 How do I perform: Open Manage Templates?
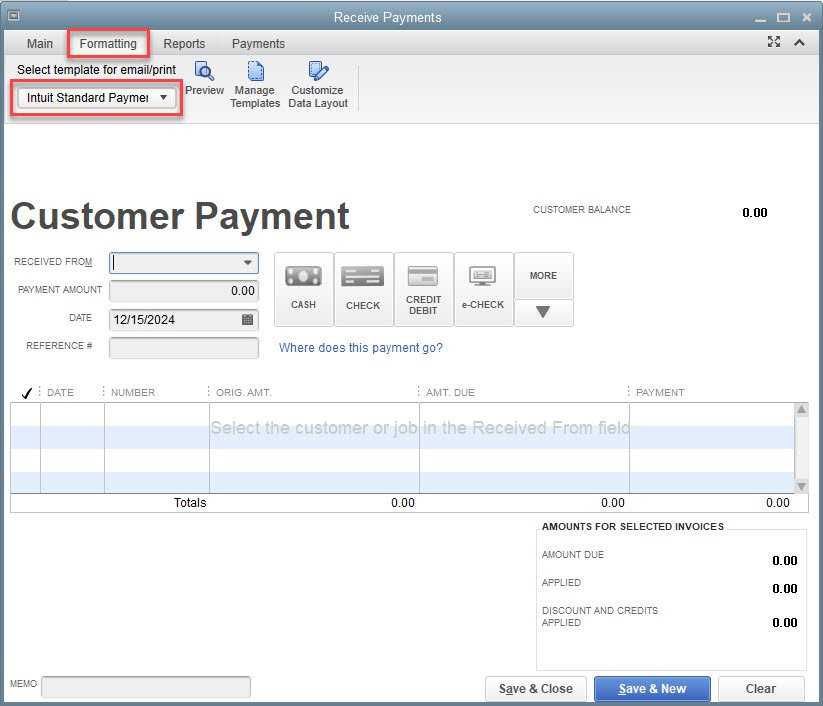pyautogui.click(x=255, y=85)
